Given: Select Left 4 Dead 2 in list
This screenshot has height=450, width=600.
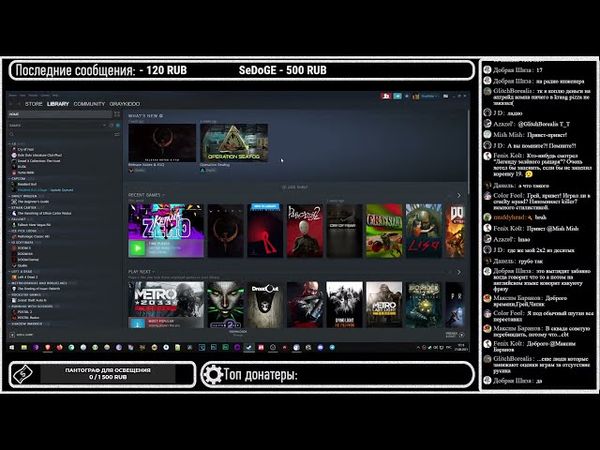Looking at the screenshot, I should (x=28, y=277).
